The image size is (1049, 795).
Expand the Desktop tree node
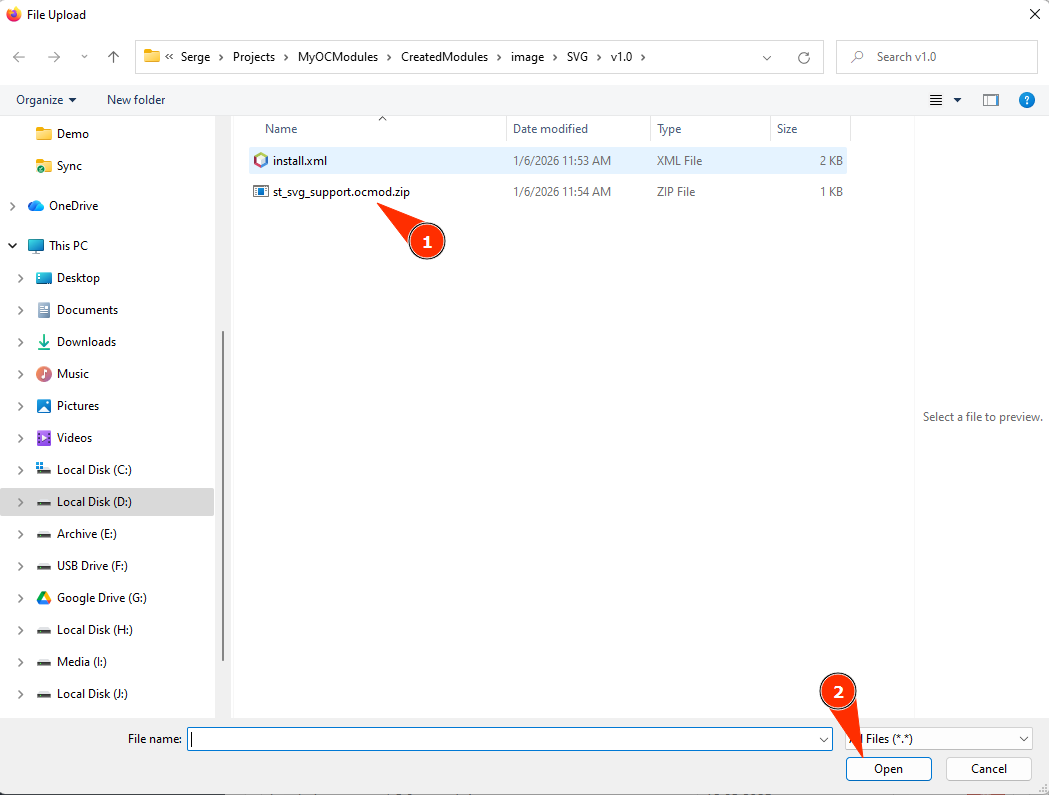[x=20, y=278]
